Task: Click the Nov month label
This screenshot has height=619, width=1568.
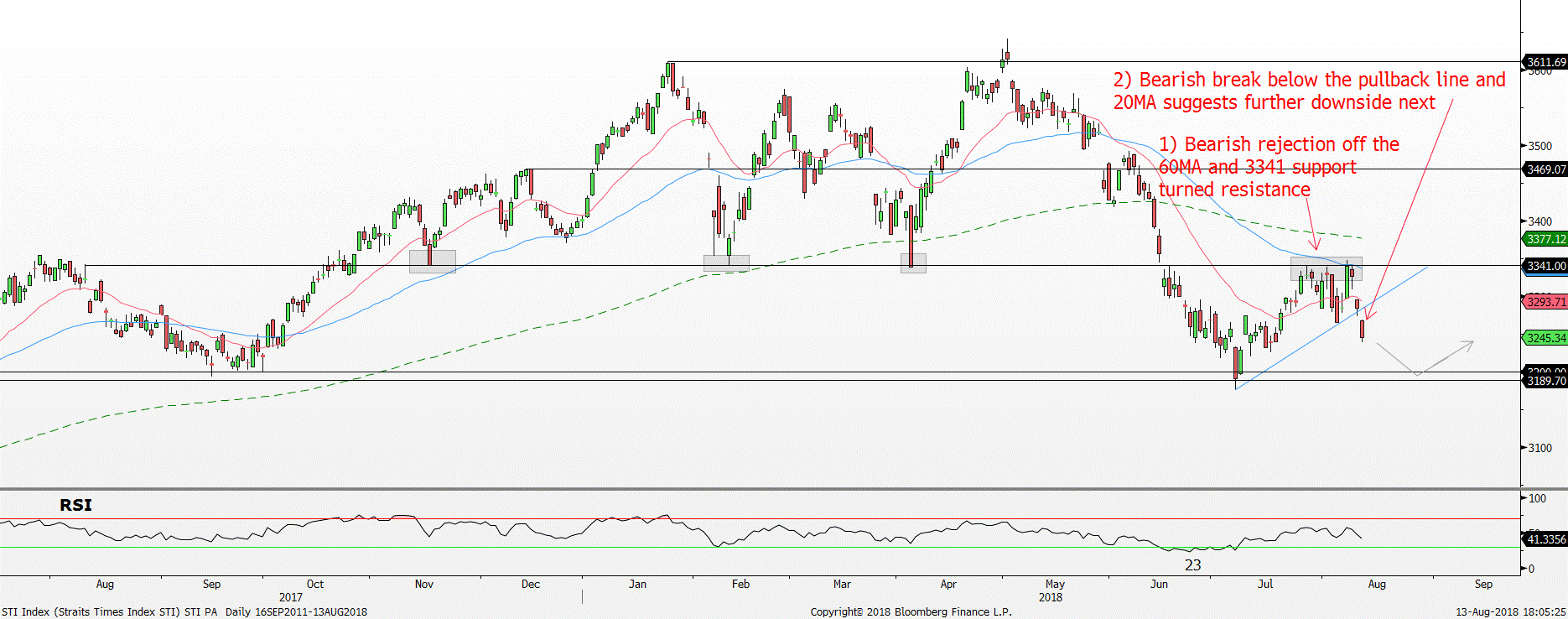Action: point(424,584)
